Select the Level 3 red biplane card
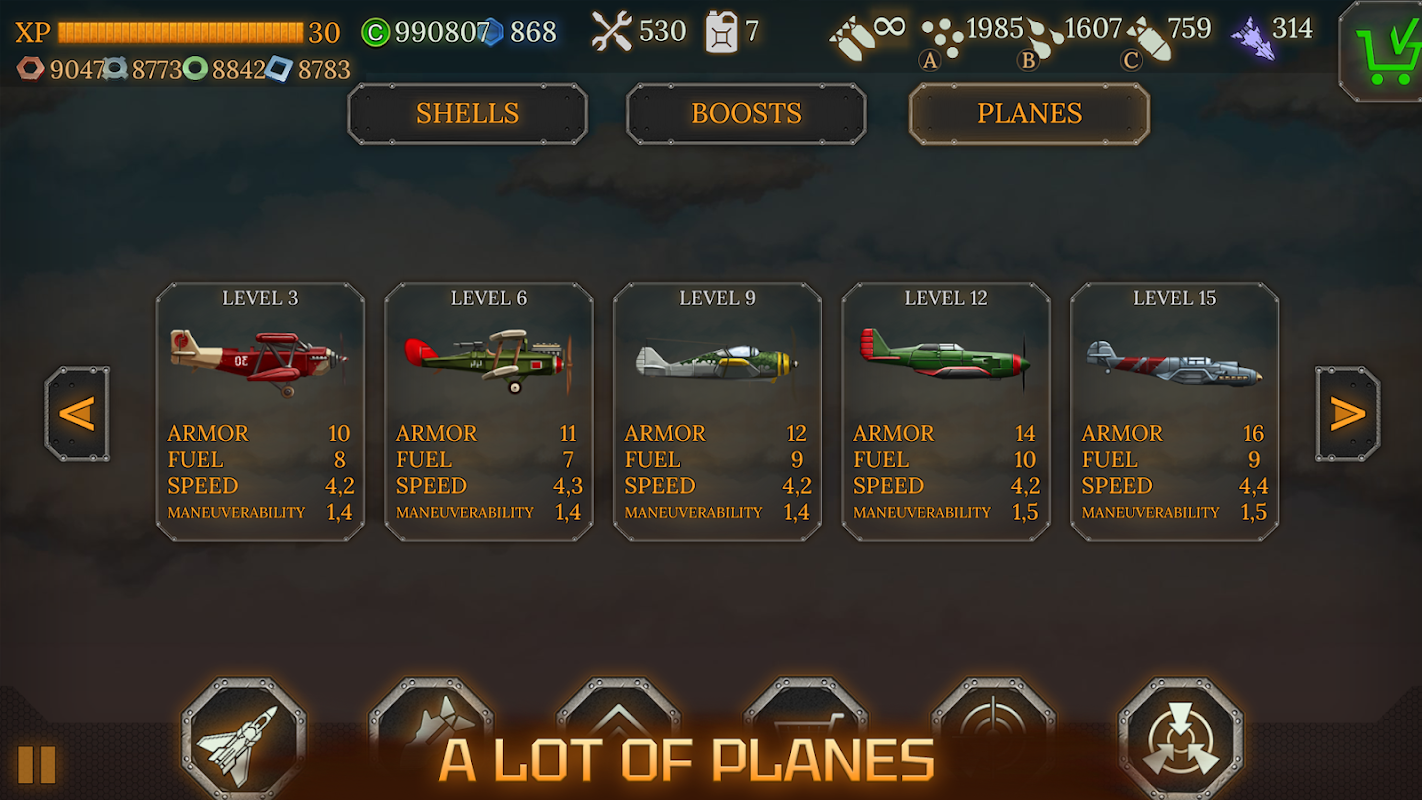Screen dimensions: 1422x800 pos(260,412)
